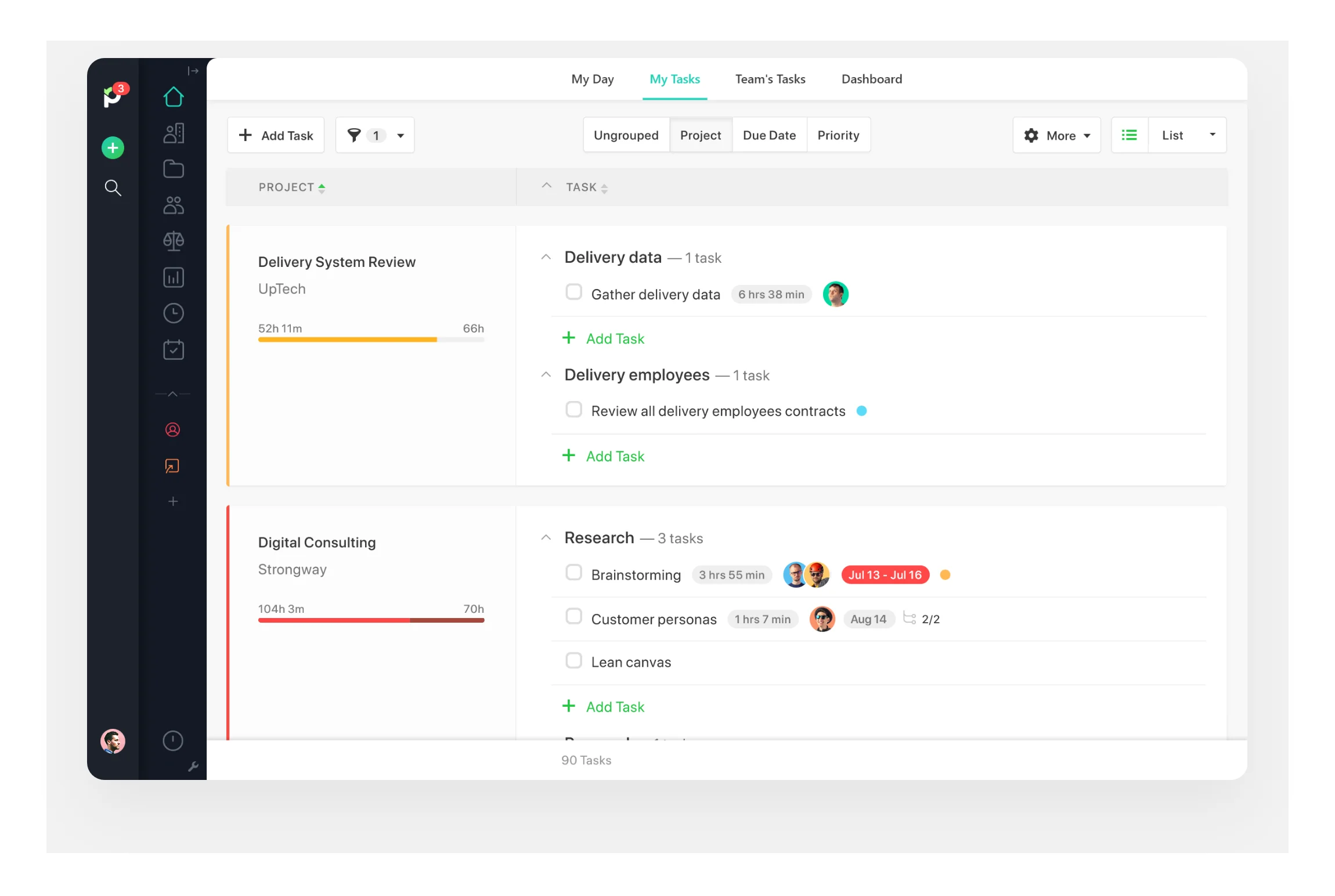Add Task under Delivery employees list

(x=604, y=456)
